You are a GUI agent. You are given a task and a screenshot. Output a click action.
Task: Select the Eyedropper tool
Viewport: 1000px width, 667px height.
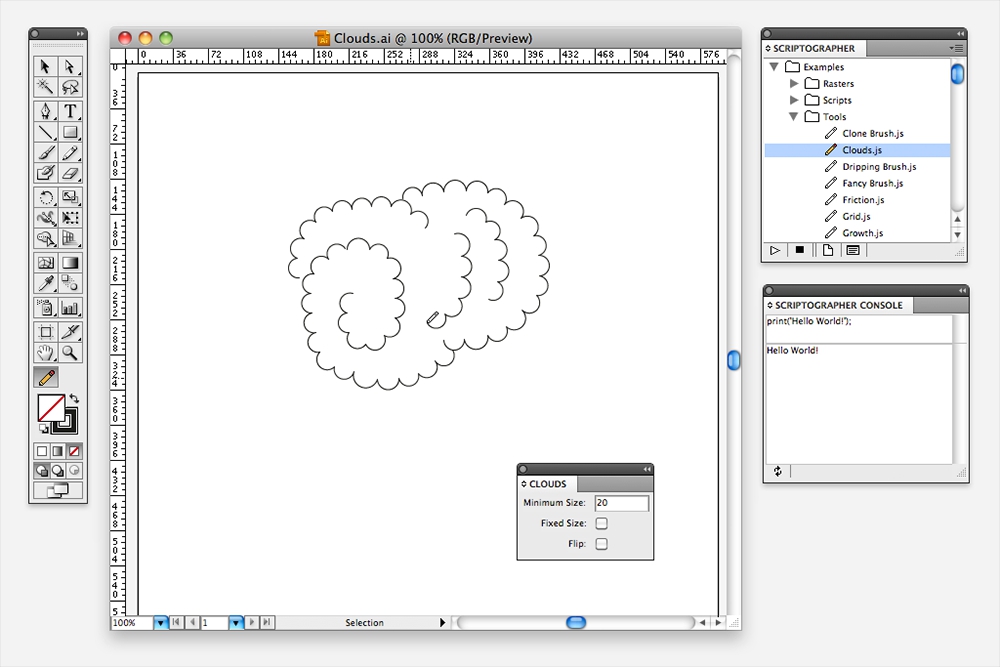point(45,283)
